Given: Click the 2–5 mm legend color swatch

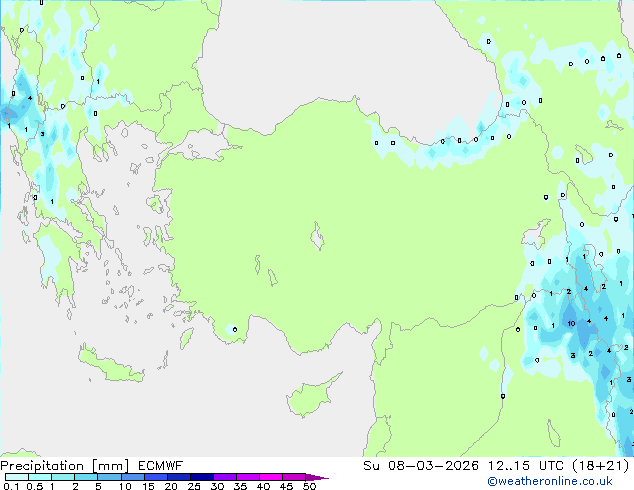Looking at the screenshot, I should click(86, 477).
